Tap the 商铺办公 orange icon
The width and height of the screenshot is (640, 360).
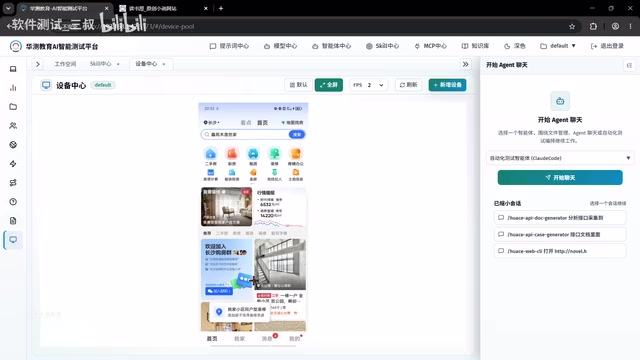[296, 154]
